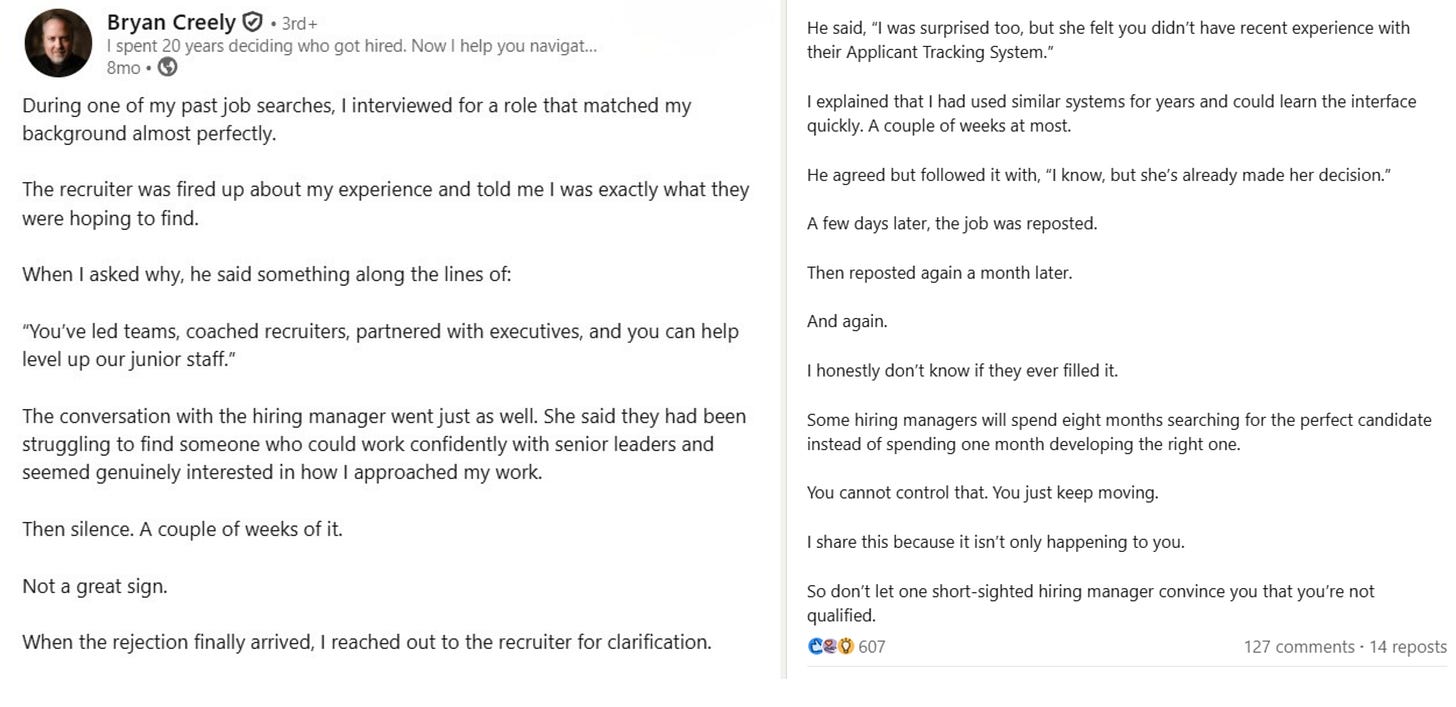Click the line "A few days later, the job was reposted."

click(x=952, y=224)
